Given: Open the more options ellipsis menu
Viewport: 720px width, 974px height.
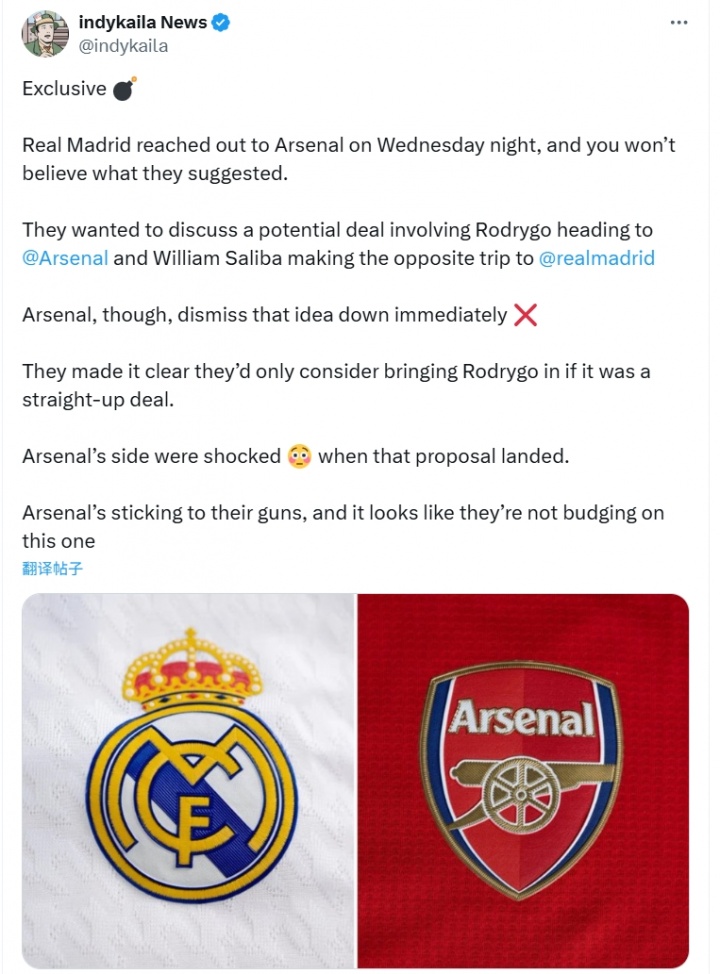Looking at the screenshot, I should 678,23.
